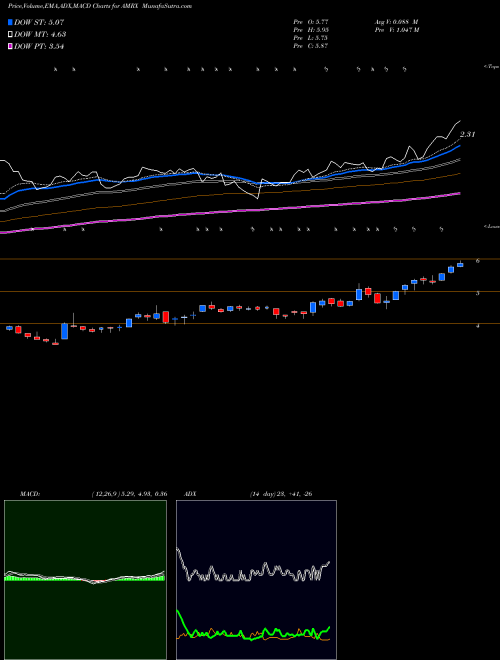Click the 'MACD:' panel heading
This screenshot has width=500, height=660.
pyautogui.click(x=30, y=494)
